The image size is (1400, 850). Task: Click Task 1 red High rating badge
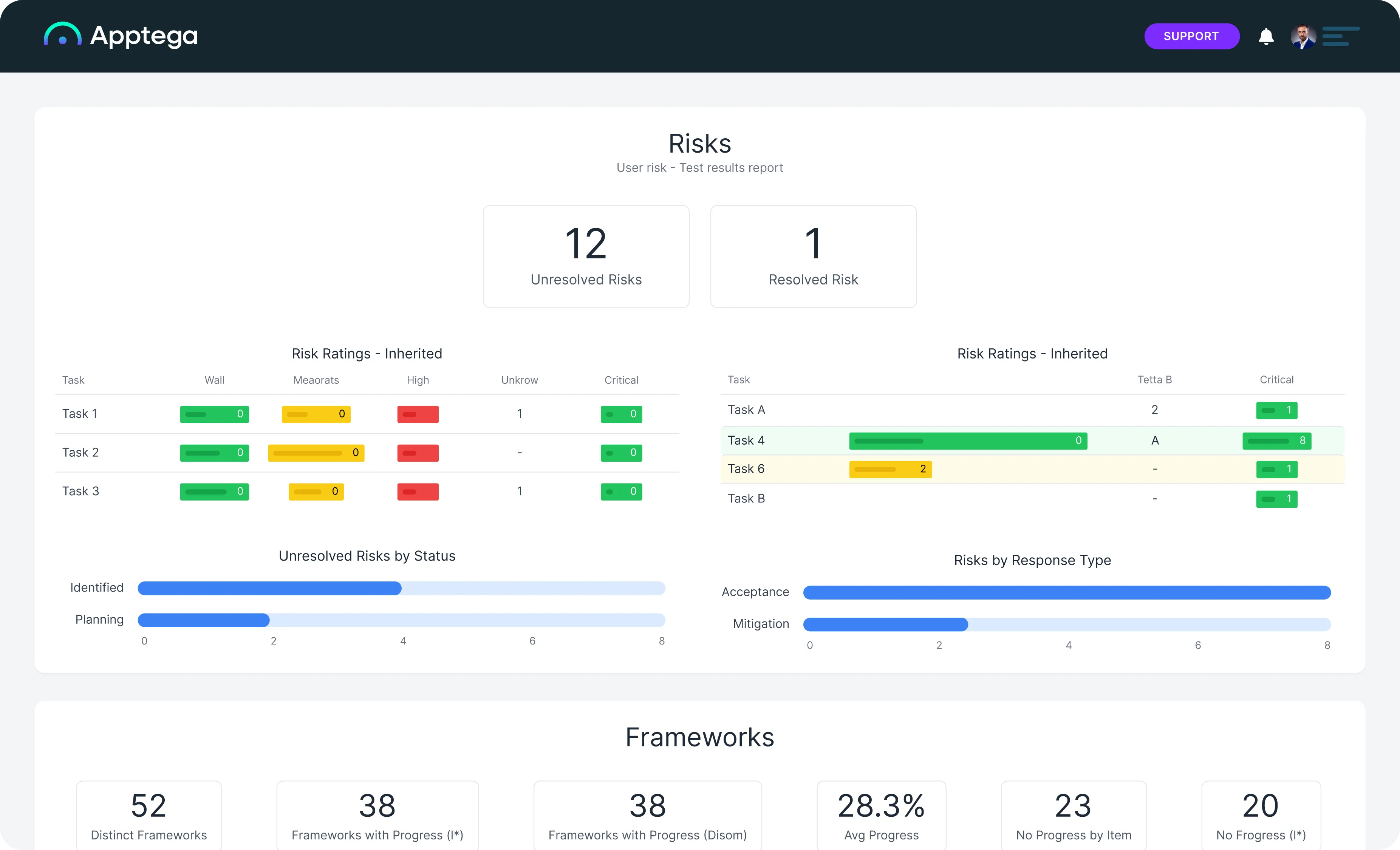pos(418,414)
